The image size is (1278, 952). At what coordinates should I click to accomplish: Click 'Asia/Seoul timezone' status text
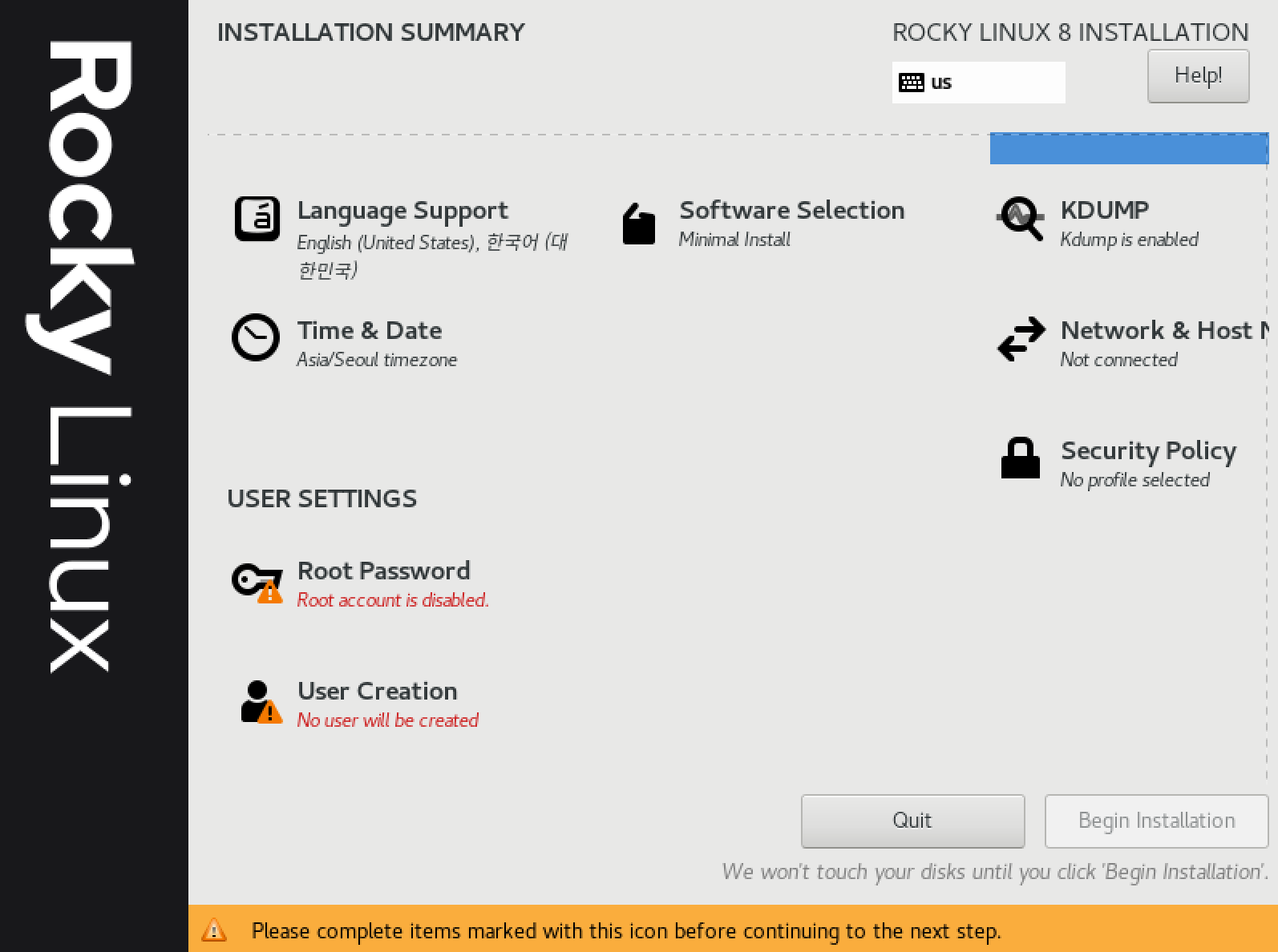377,360
